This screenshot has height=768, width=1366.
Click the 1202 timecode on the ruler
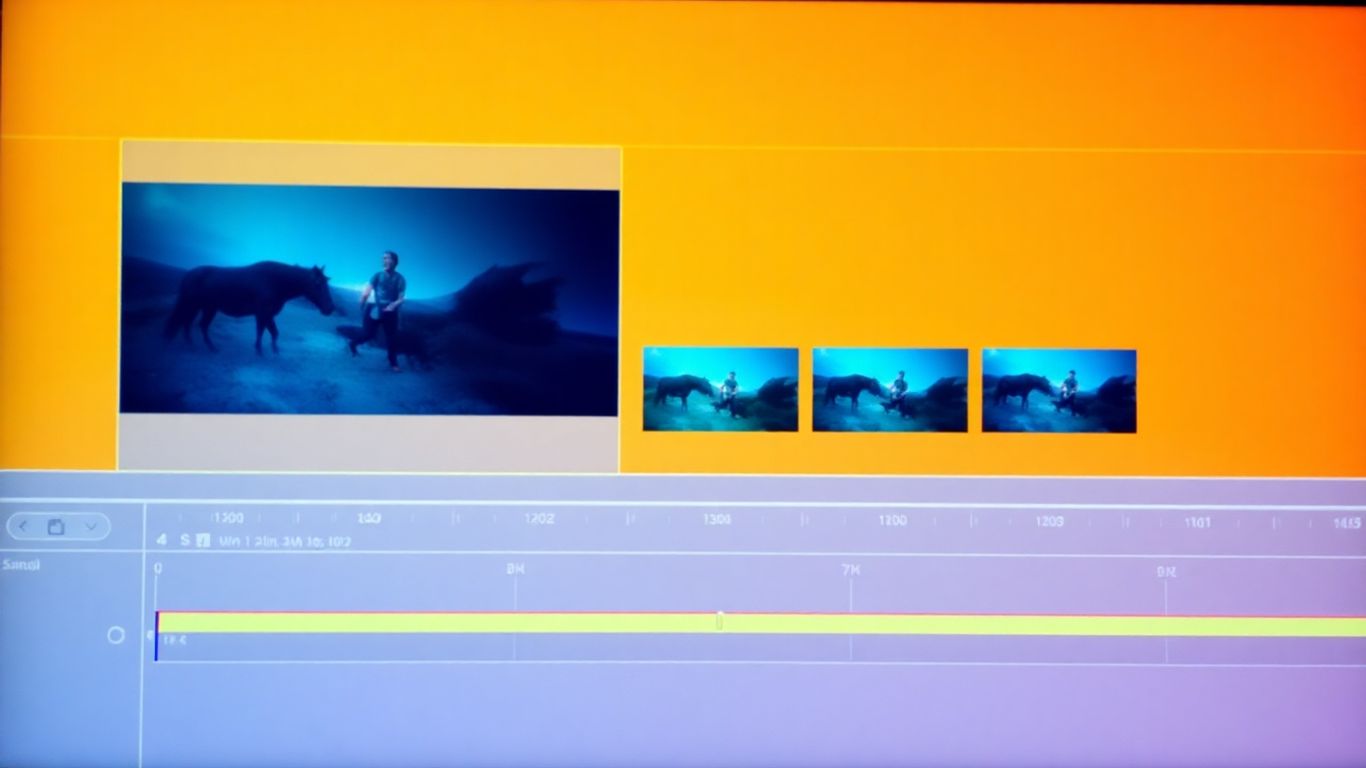540,519
